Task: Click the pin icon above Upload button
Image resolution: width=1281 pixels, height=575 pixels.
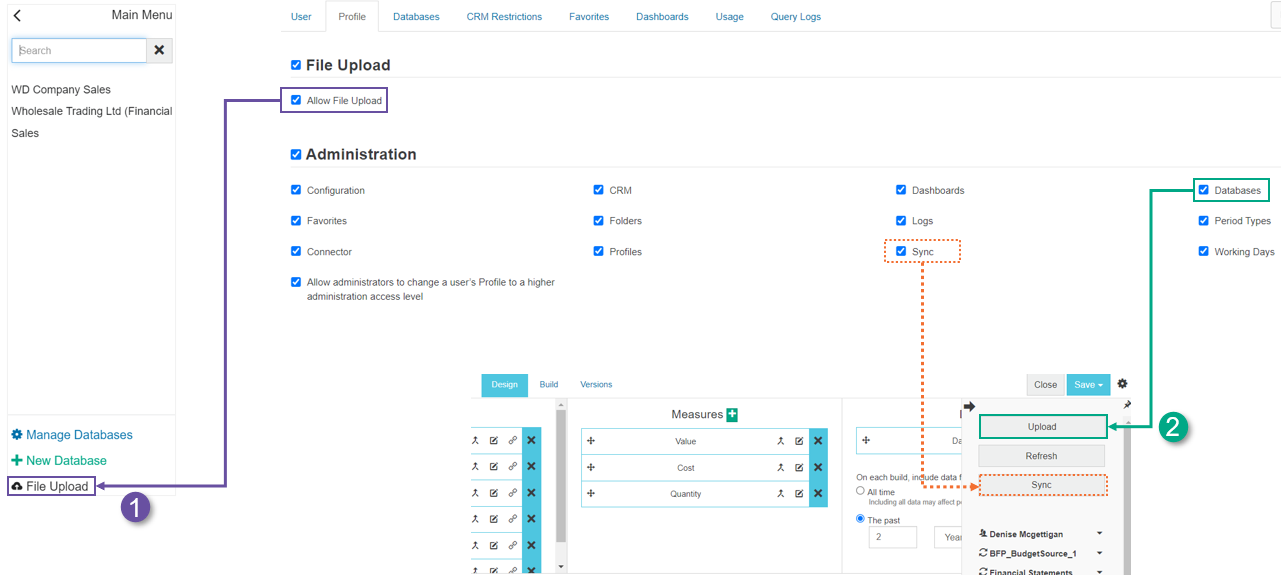Action: tap(1127, 405)
